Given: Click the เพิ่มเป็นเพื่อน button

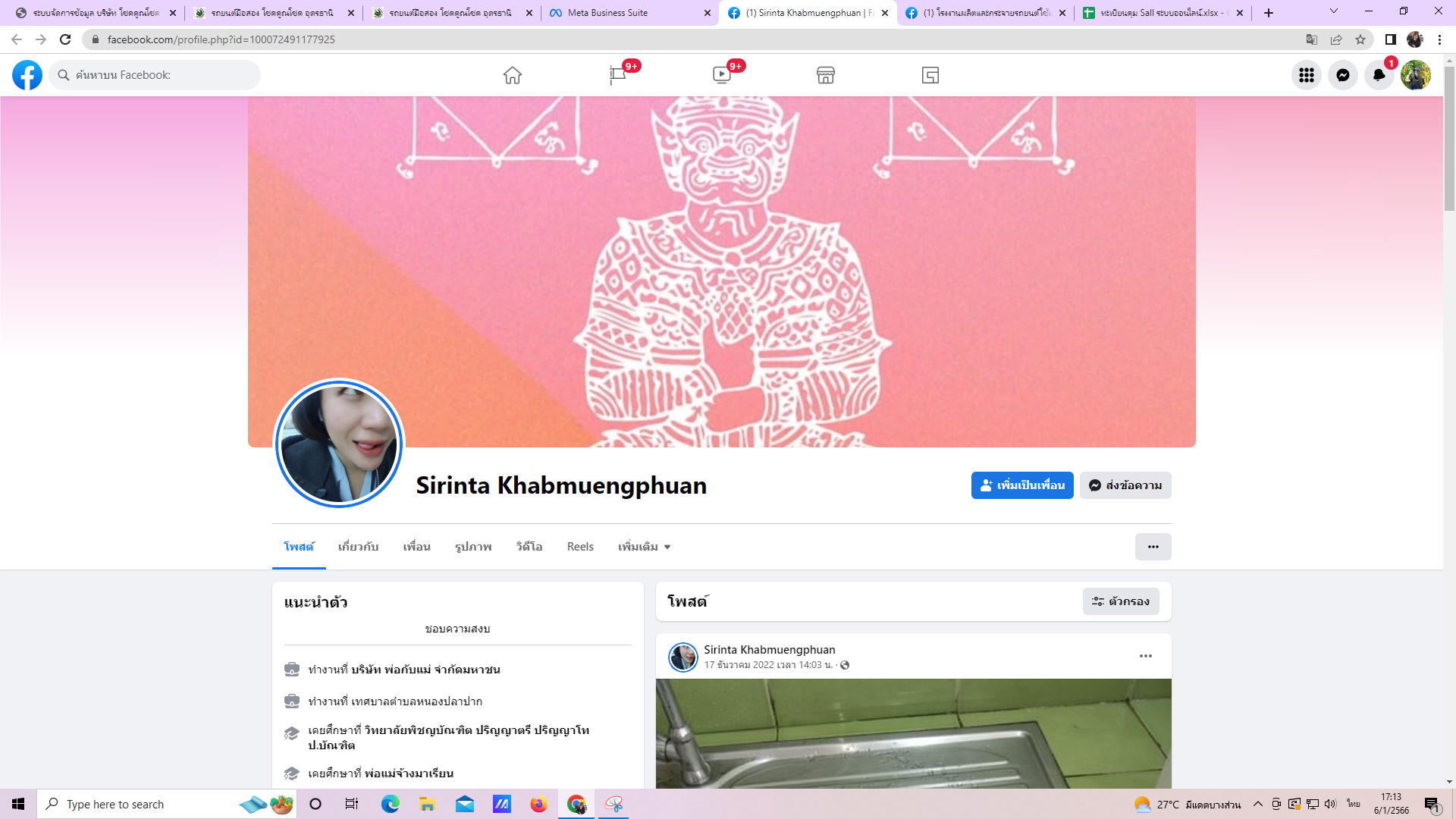Looking at the screenshot, I should pos(1021,485).
